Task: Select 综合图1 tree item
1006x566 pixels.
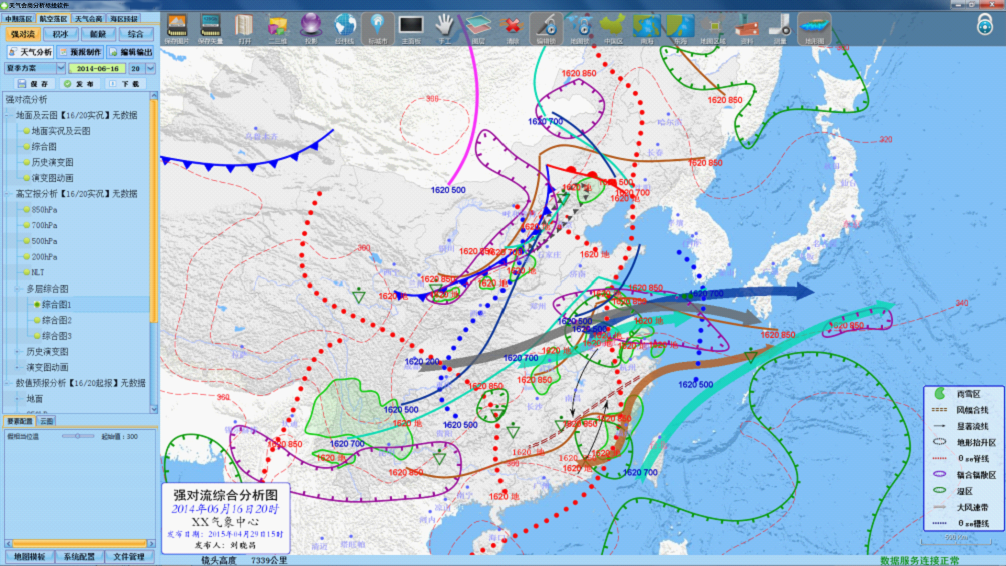Action: 56,305
